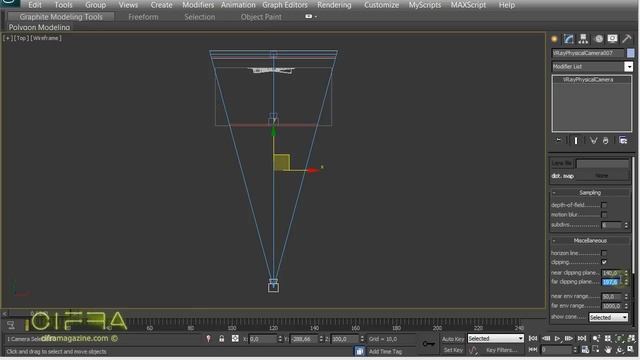Enable depth-of-field checkbox
The width and height of the screenshot is (640, 360).
click(x=604, y=205)
